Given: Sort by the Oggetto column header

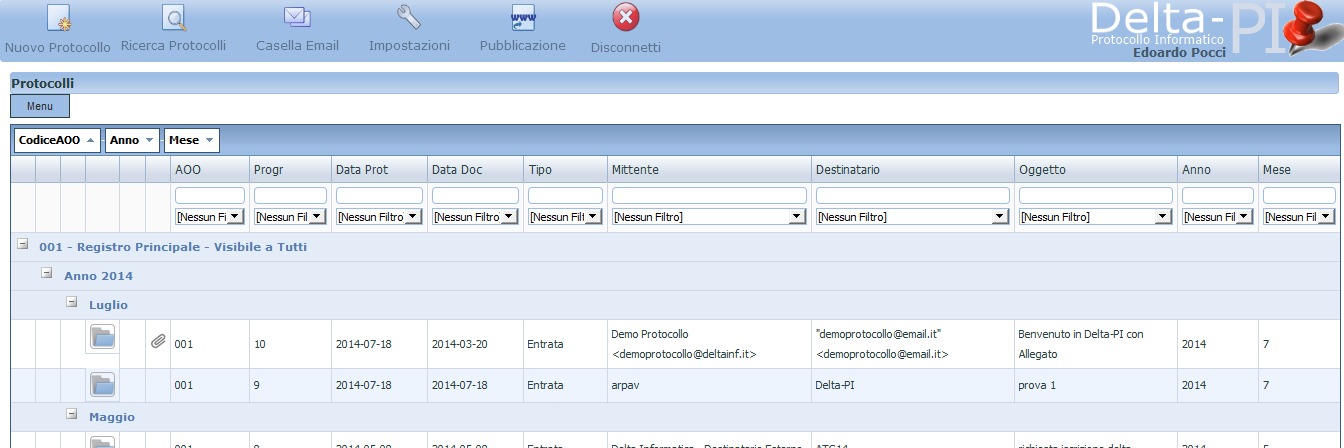Looking at the screenshot, I should tap(1095, 170).
